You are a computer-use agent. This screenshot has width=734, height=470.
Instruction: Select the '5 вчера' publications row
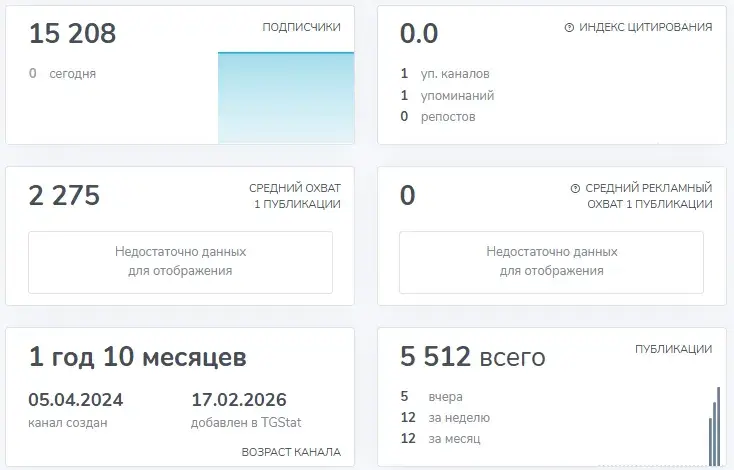[432, 397]
